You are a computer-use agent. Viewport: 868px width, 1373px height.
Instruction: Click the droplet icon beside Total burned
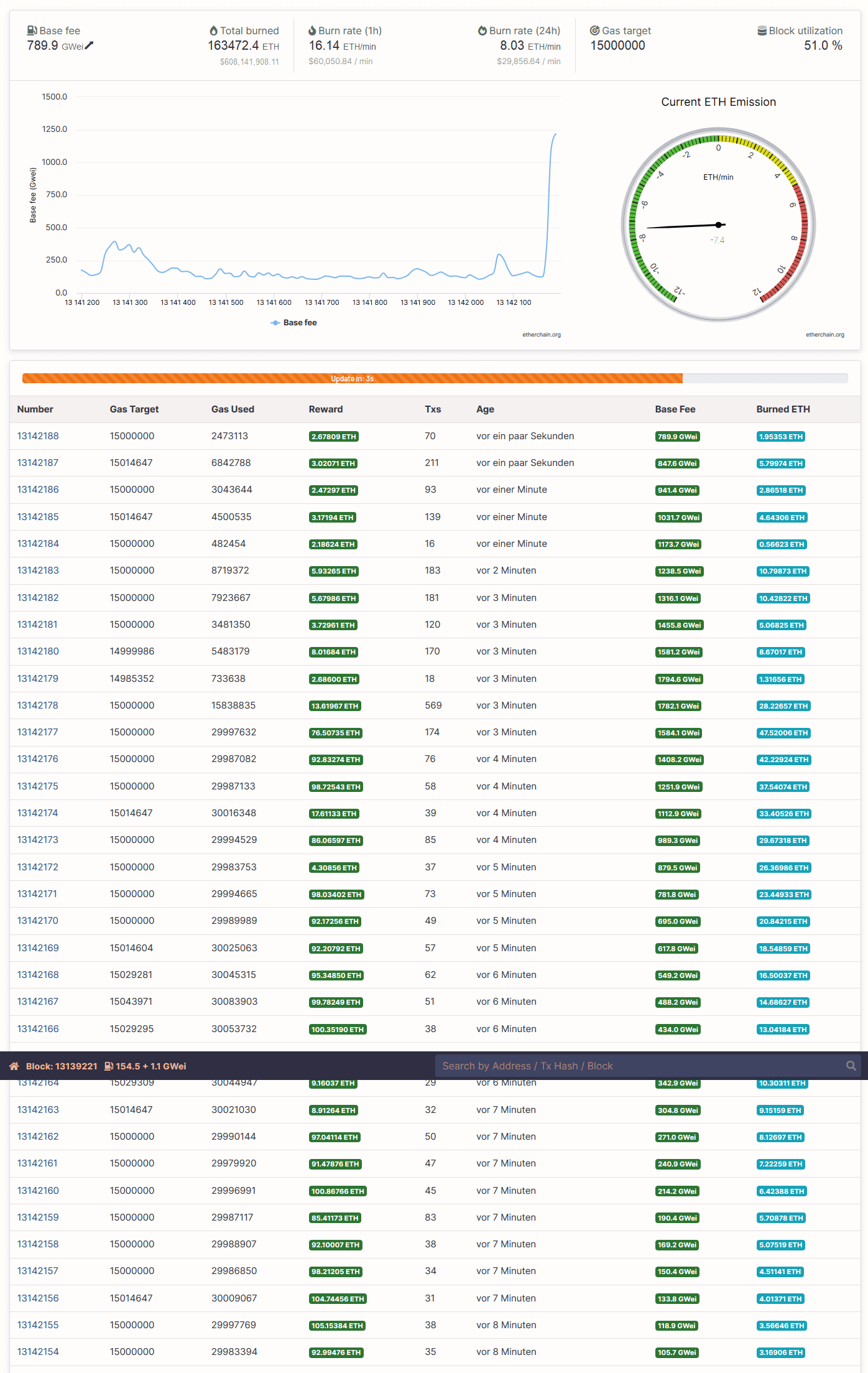point(213,30)
